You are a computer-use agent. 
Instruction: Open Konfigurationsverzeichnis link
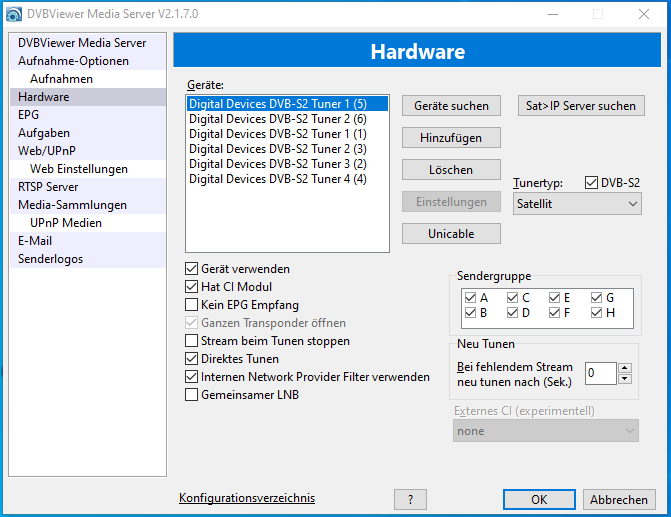click(x=247, y=498)
